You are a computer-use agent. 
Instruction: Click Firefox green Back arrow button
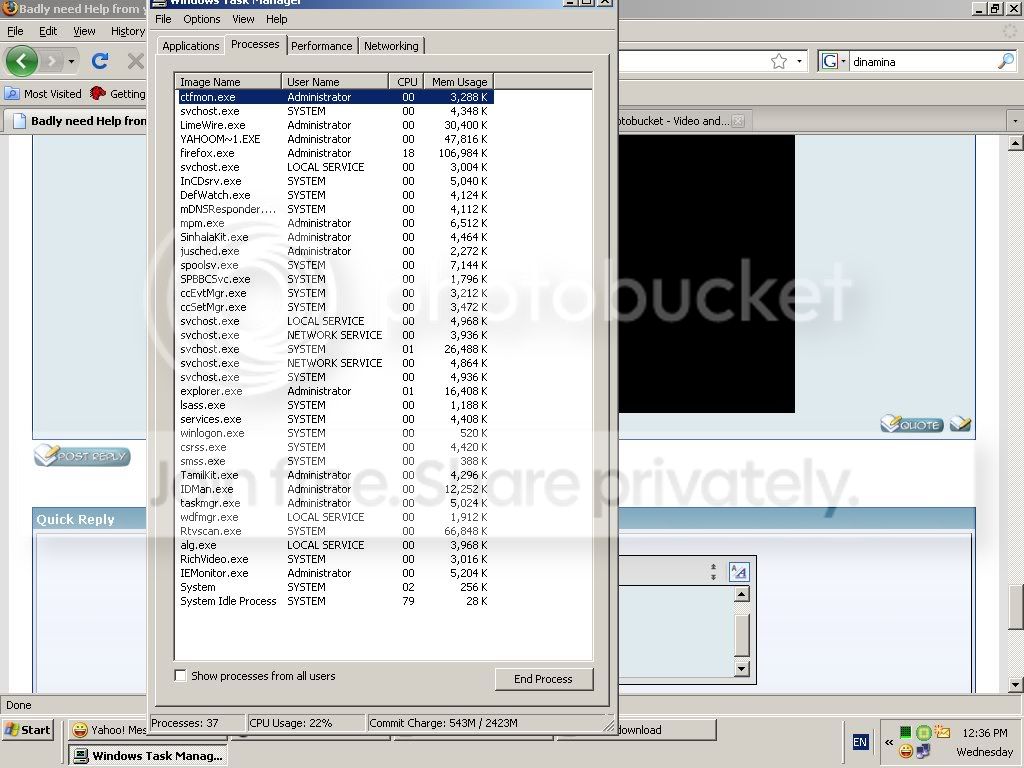pyautogui.click(x=22, y=61)
